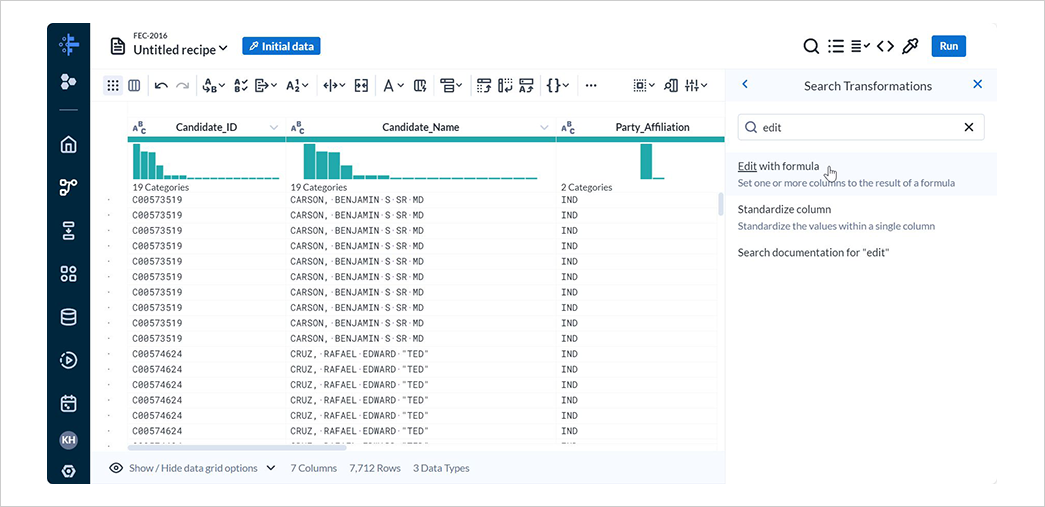Screen dimensions: 1045x507
Task: Clear the "edit" search text
Action: pos(969,127)
